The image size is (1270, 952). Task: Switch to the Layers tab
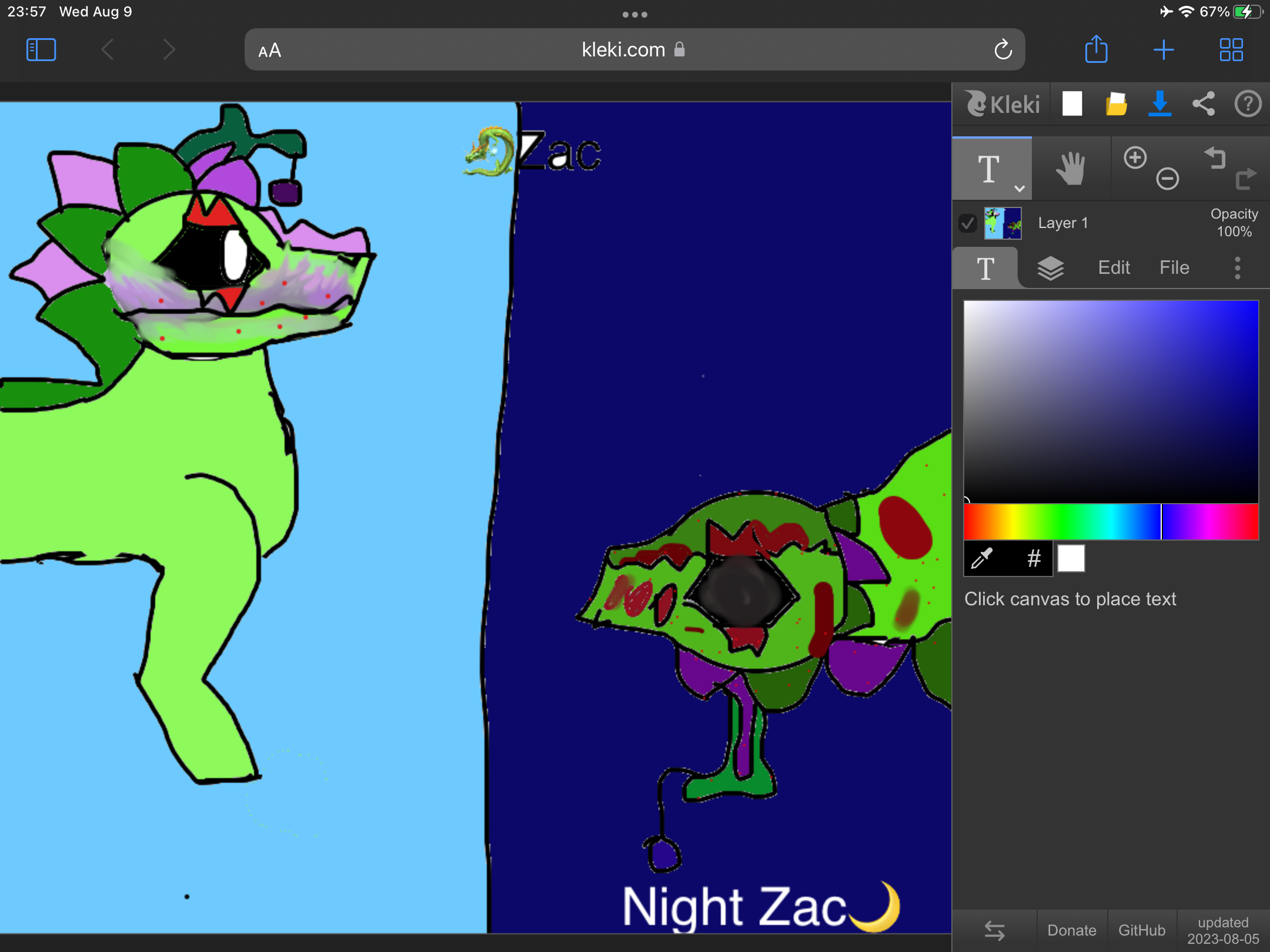click(x=1051, y=268)
